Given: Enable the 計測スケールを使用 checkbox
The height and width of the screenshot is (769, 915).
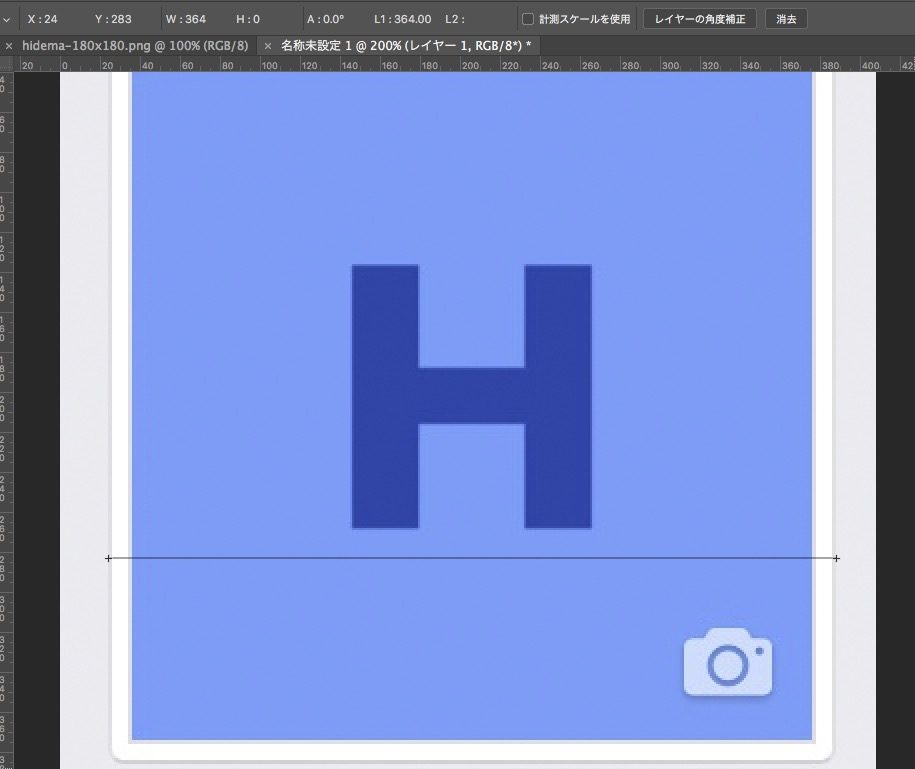Looking at the screenshot, I should point(528,19).
